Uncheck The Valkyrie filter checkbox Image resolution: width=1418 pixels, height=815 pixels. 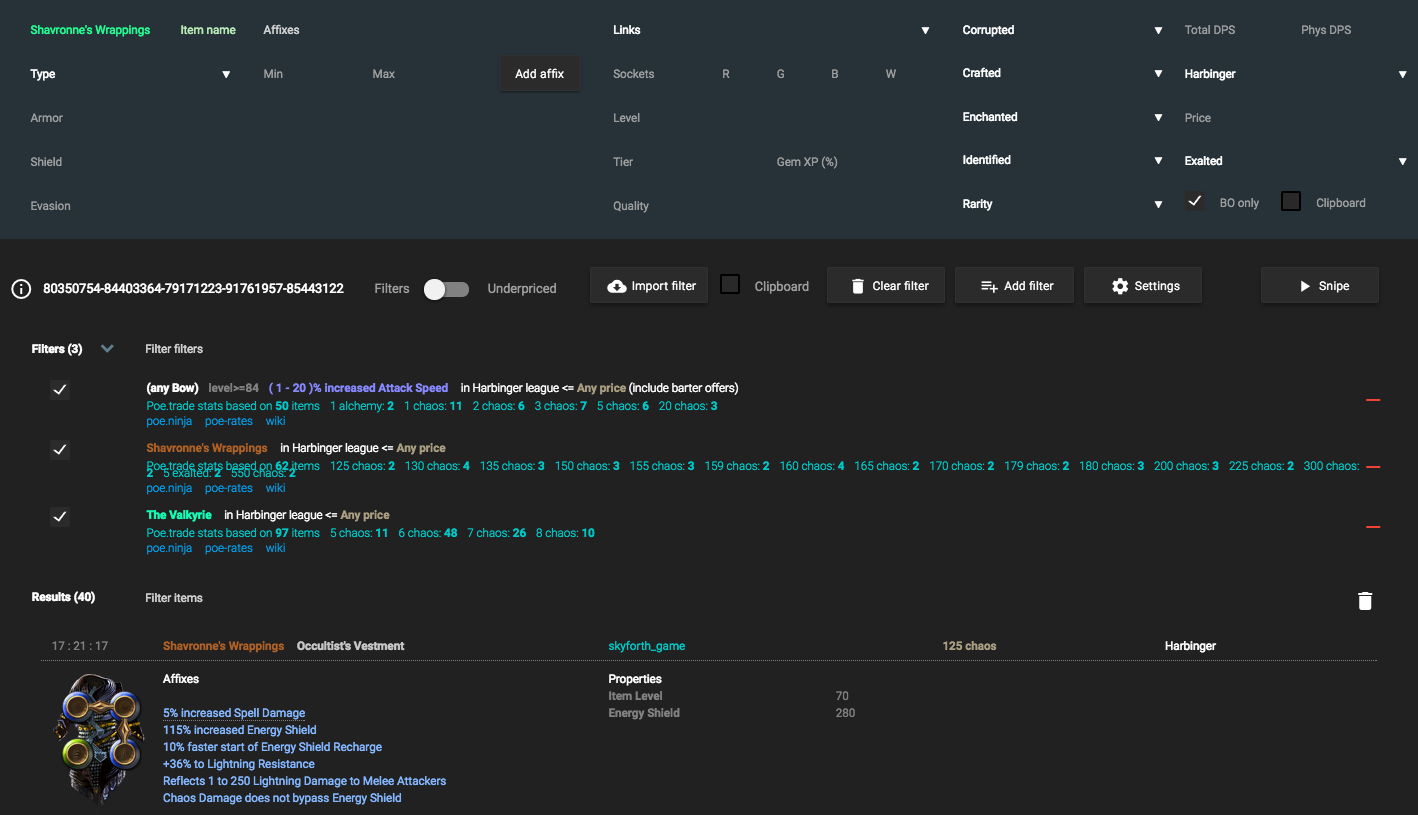60,517
